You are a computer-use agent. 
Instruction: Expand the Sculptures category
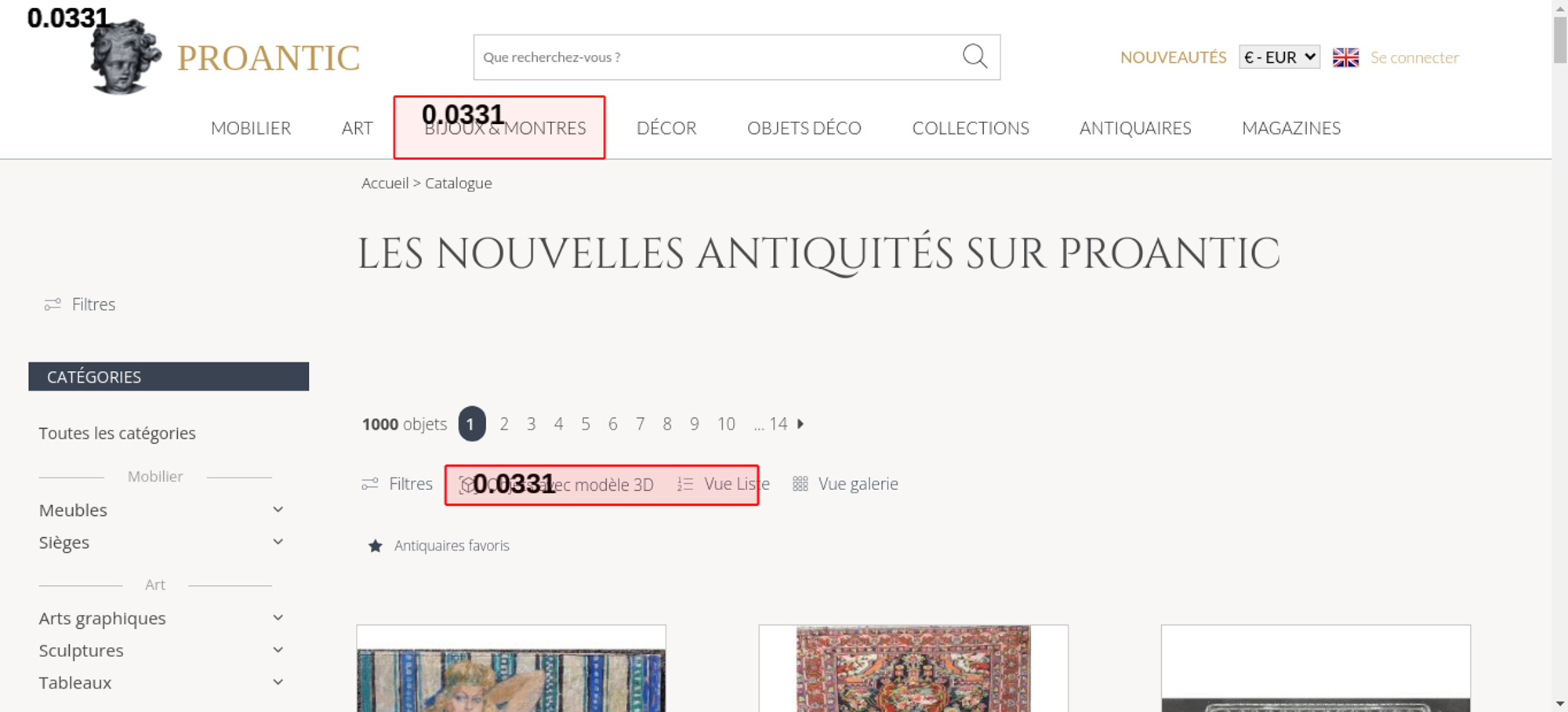click(278, 650)
